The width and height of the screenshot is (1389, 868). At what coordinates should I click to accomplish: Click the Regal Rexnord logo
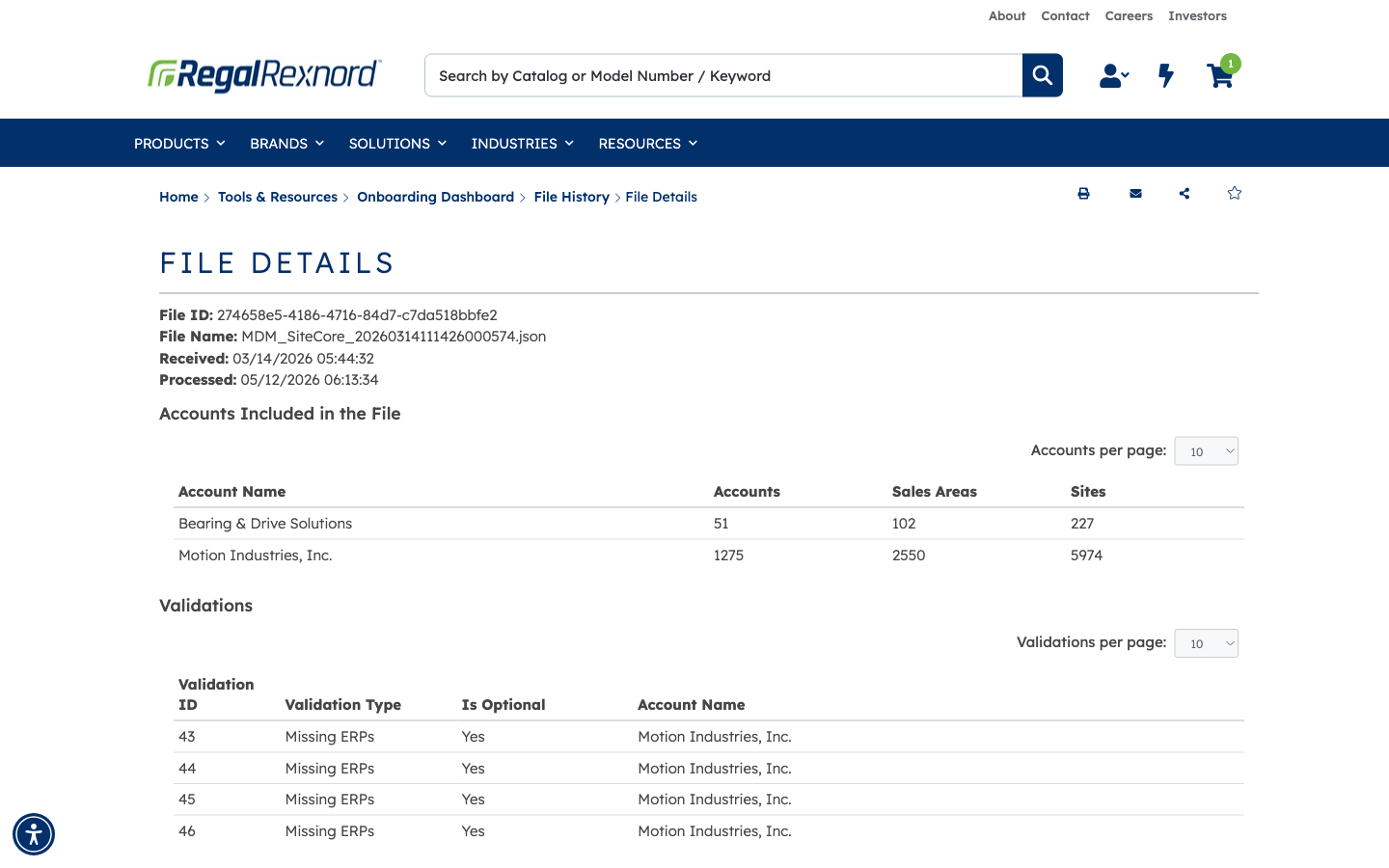click(264, 74)
